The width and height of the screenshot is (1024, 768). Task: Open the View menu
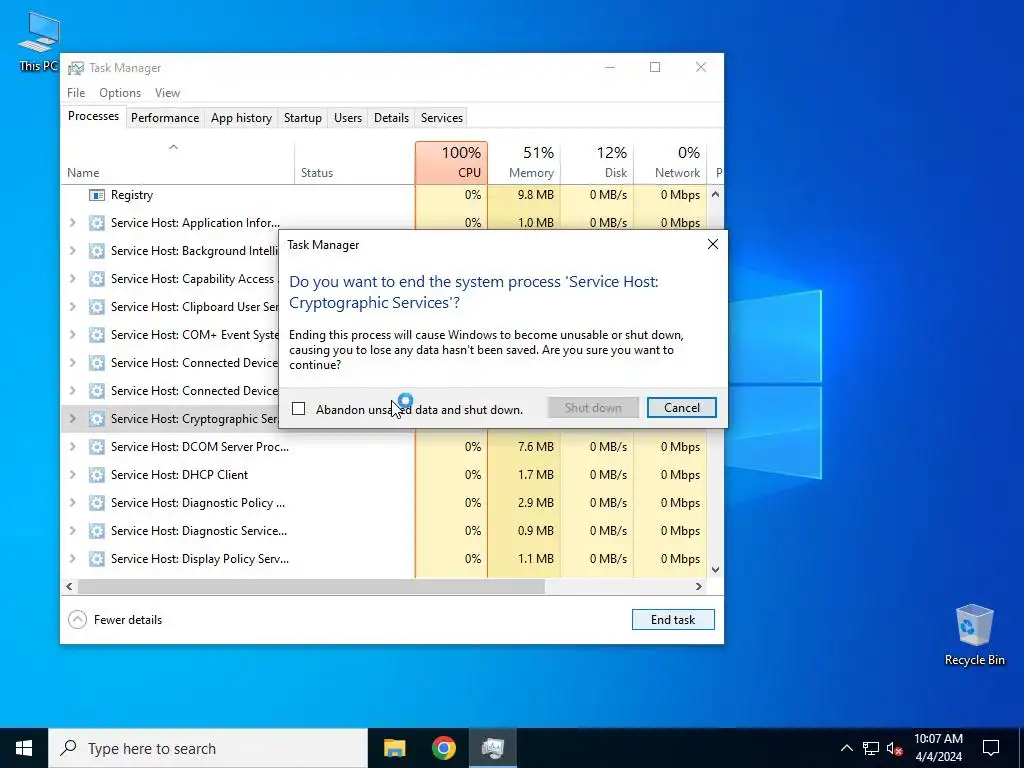tap(167, 93)
